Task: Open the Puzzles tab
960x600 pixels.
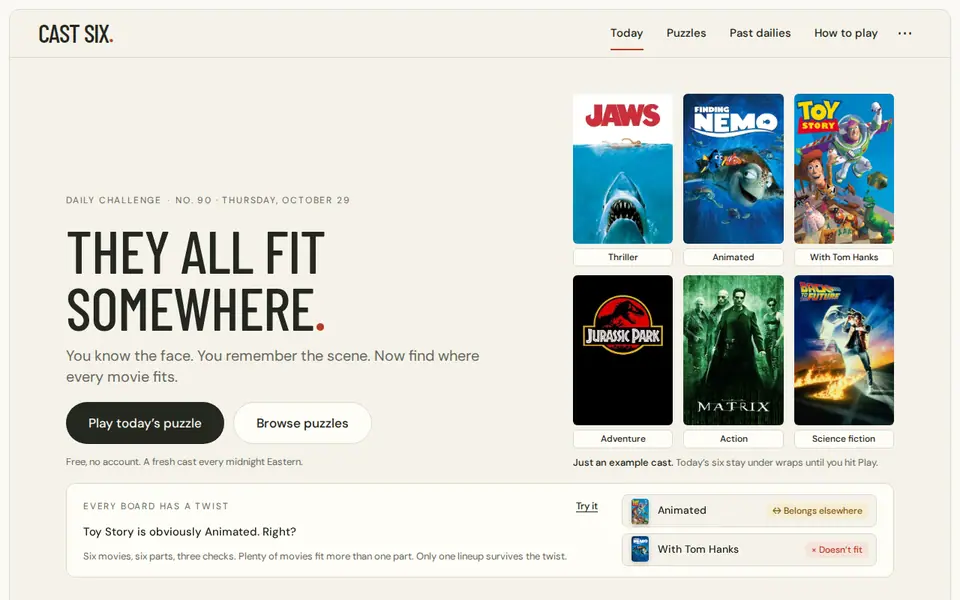Action: click(x=686, y=33)
